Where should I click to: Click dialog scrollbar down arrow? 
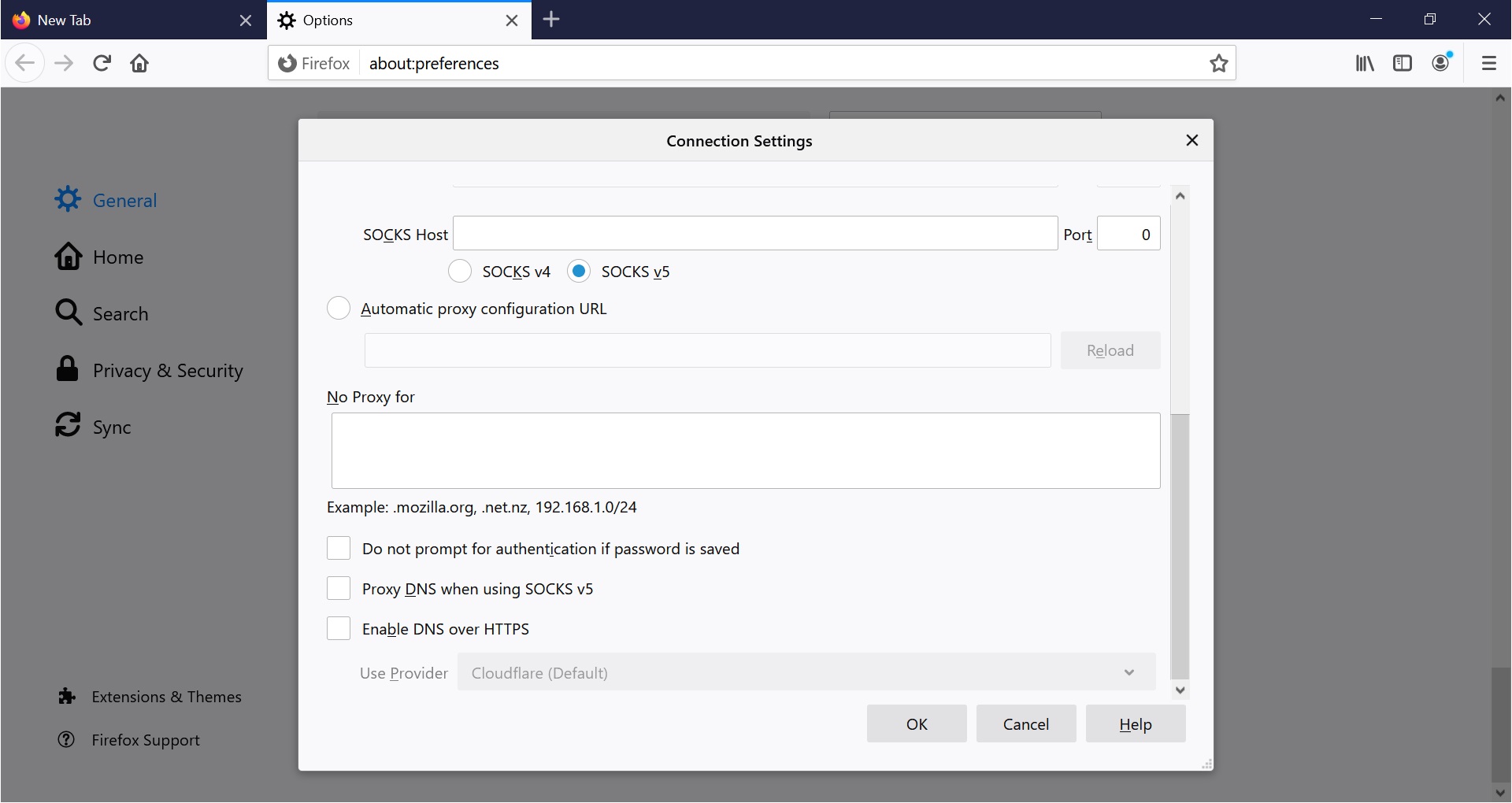coord(1180,690)
